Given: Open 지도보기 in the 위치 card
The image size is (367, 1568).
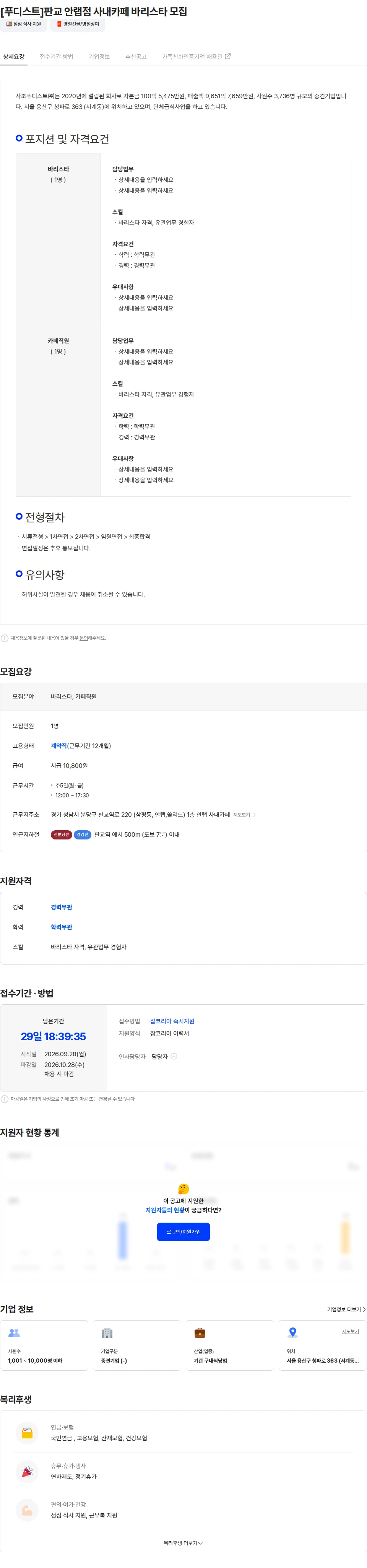Looking at the screenshot, I should coord(350,1331).
